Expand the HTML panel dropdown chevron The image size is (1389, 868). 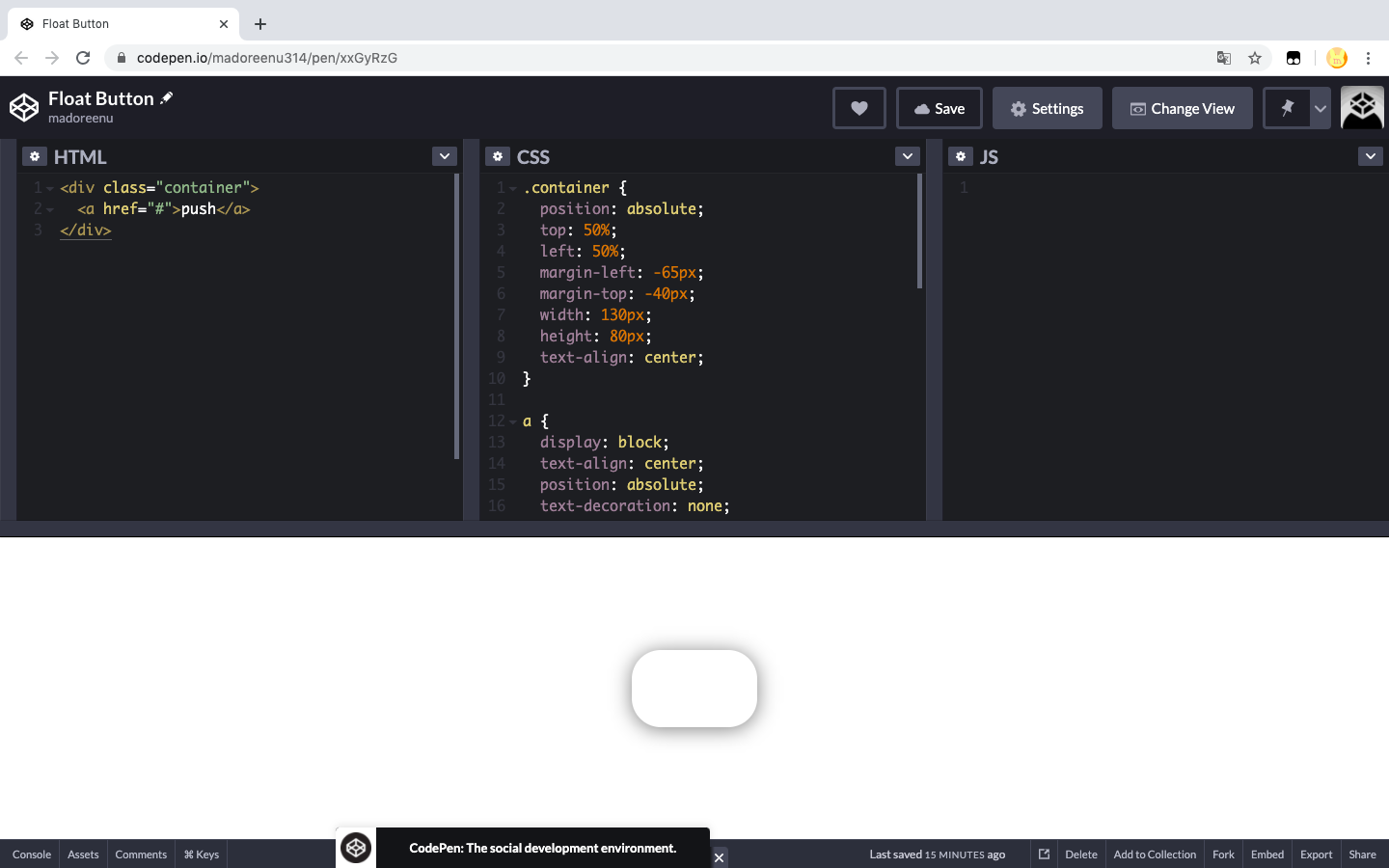[x=444, y=156]
